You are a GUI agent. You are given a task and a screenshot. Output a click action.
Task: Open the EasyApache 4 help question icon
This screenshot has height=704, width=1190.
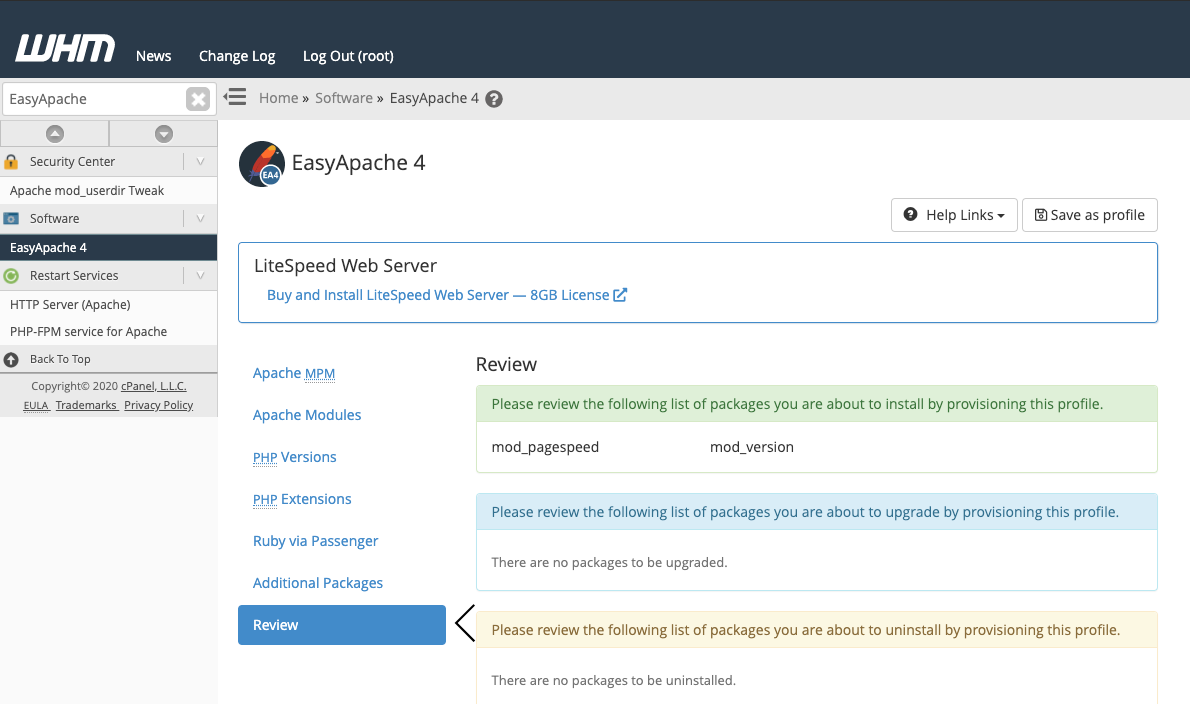(x=493, y=99)
